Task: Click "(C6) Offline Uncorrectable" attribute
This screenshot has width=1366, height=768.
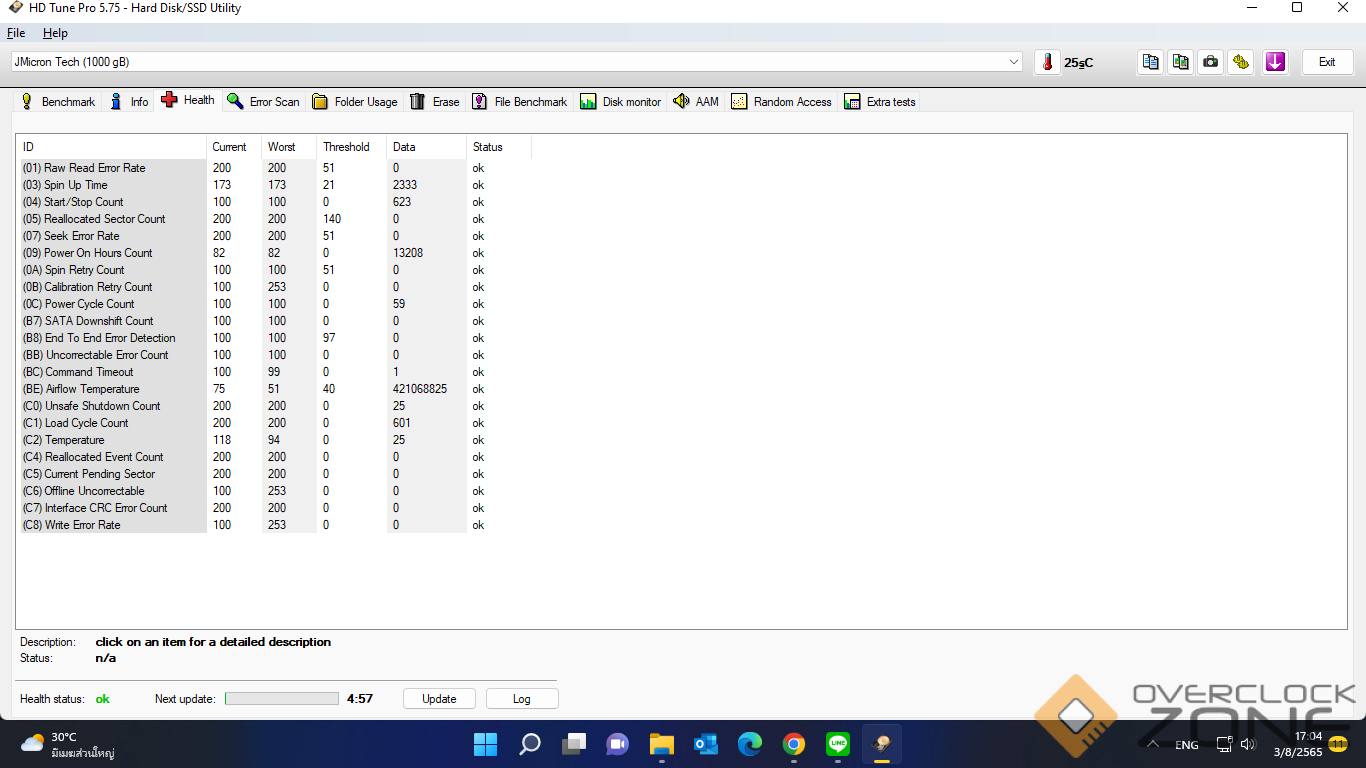Action: pyautogui.click(x=275, y=491)
